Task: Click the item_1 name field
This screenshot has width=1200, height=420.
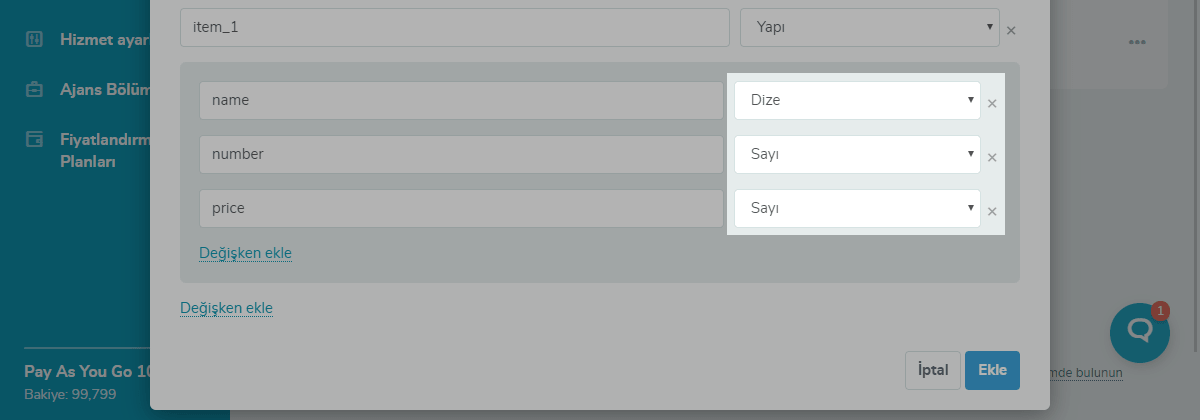Action: click(x=454, y=28)
